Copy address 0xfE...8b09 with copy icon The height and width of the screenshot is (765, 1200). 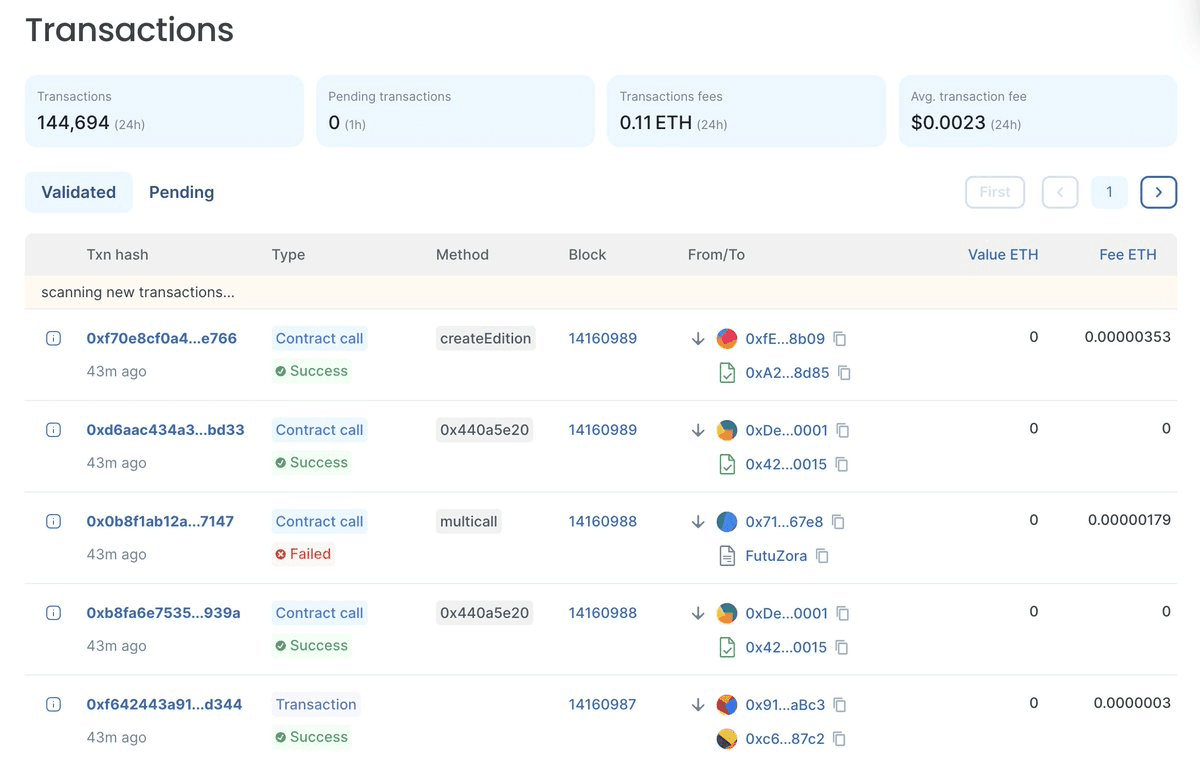[x=840, y=339]
